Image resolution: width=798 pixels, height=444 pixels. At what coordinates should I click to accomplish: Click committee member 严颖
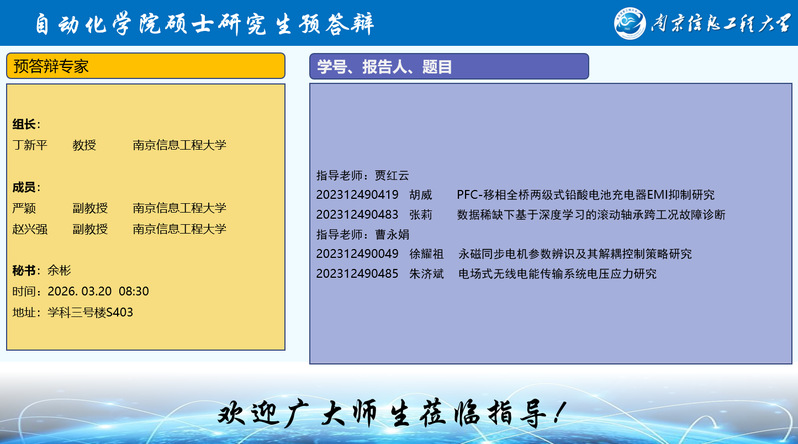[x=24, y=208]
